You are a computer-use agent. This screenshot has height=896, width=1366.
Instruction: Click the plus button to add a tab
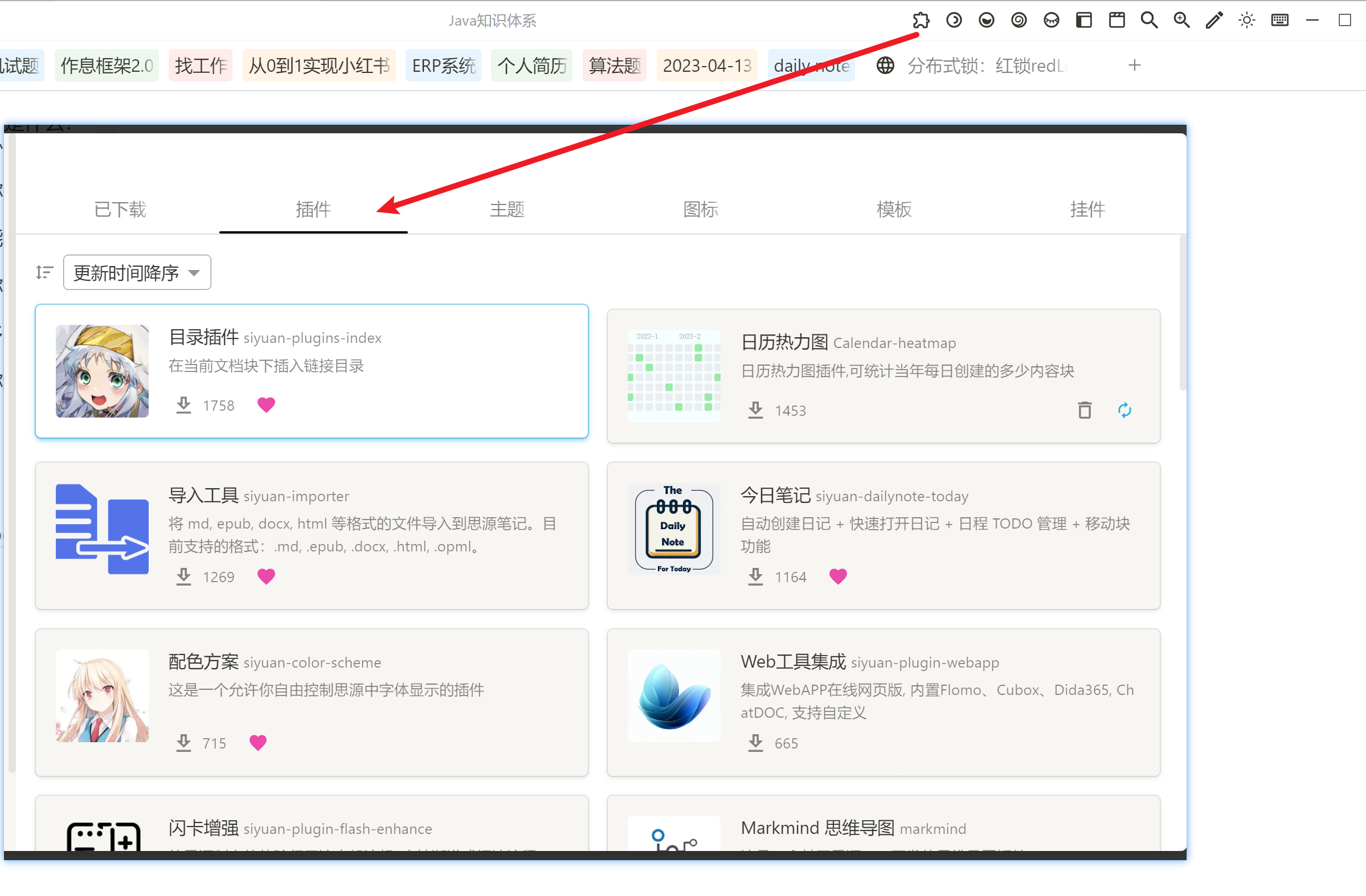point(1134,65)
